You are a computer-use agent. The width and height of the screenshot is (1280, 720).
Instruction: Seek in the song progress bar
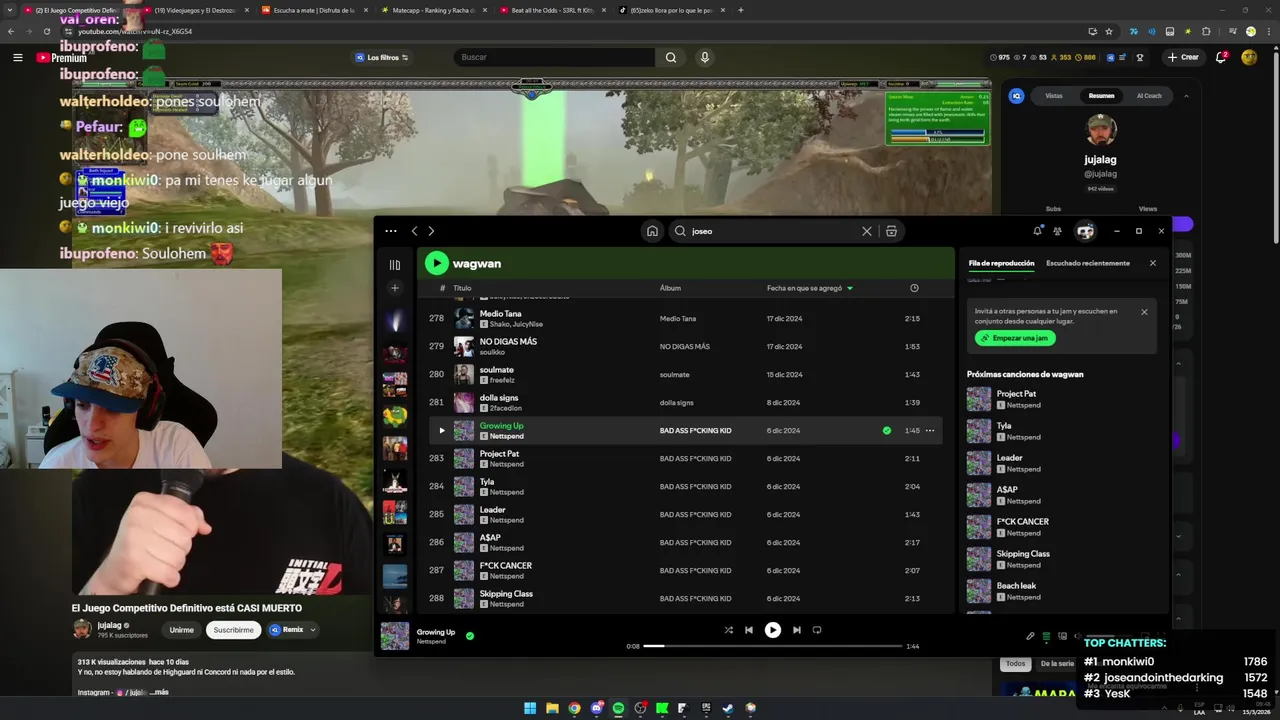pos(772,646)
